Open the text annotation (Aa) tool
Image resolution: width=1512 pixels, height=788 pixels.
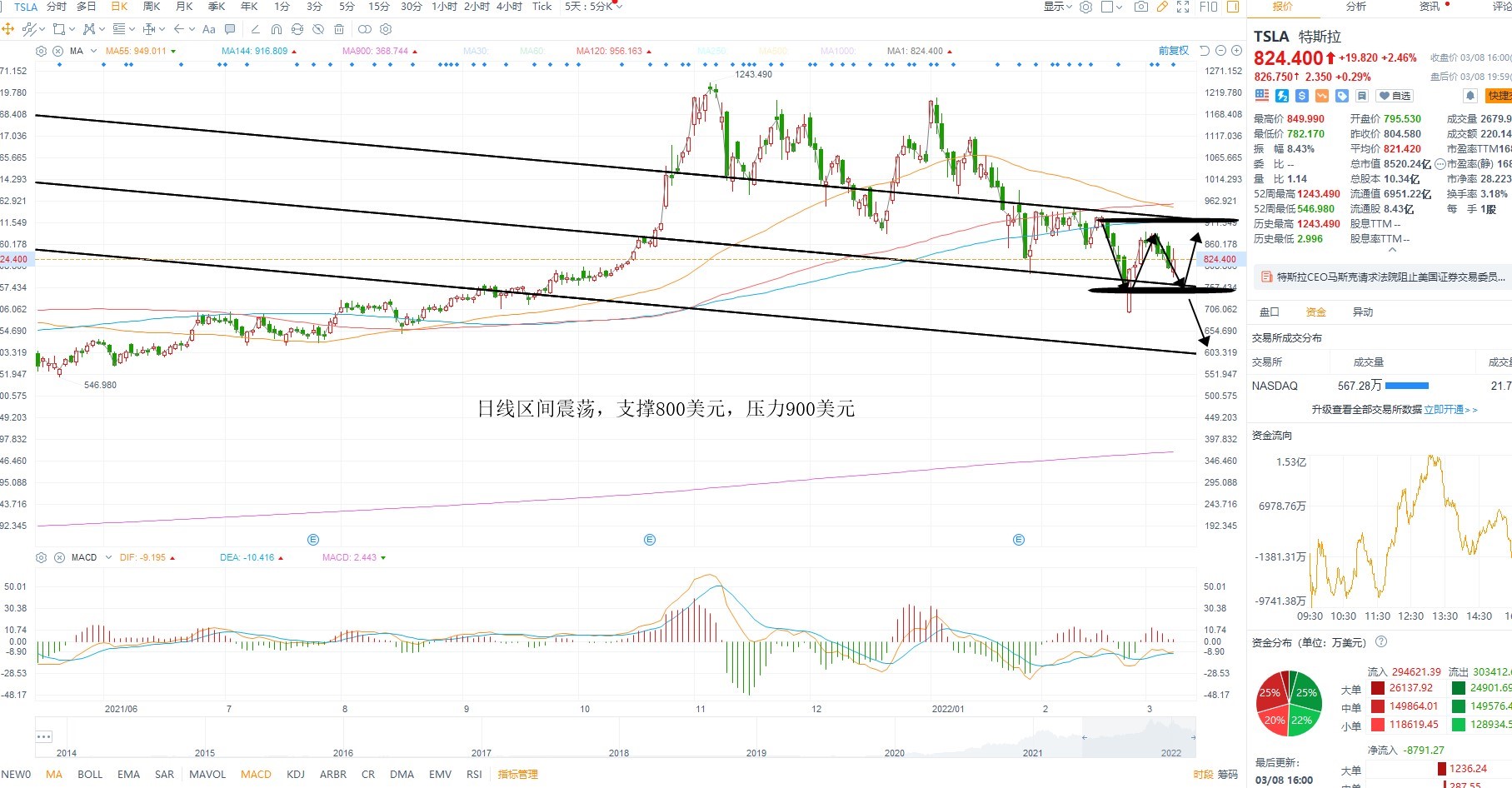(x=209, y=29)
